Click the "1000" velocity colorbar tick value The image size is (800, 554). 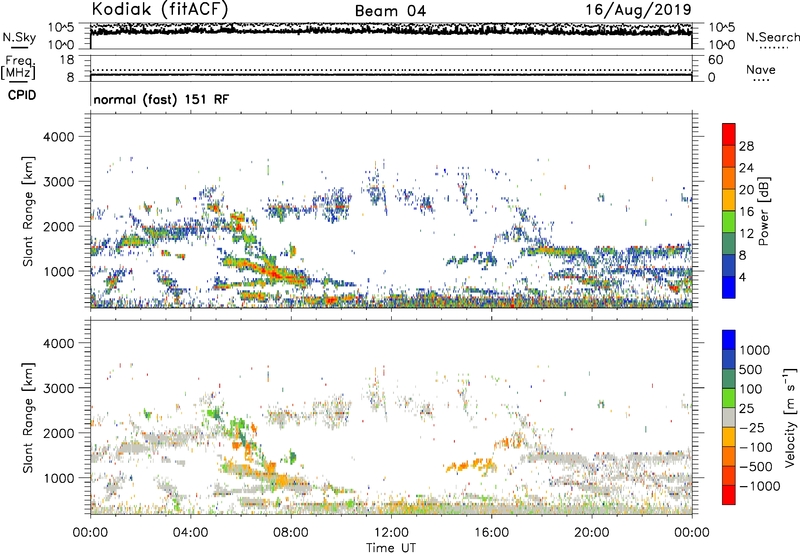[x=755, y=350]
